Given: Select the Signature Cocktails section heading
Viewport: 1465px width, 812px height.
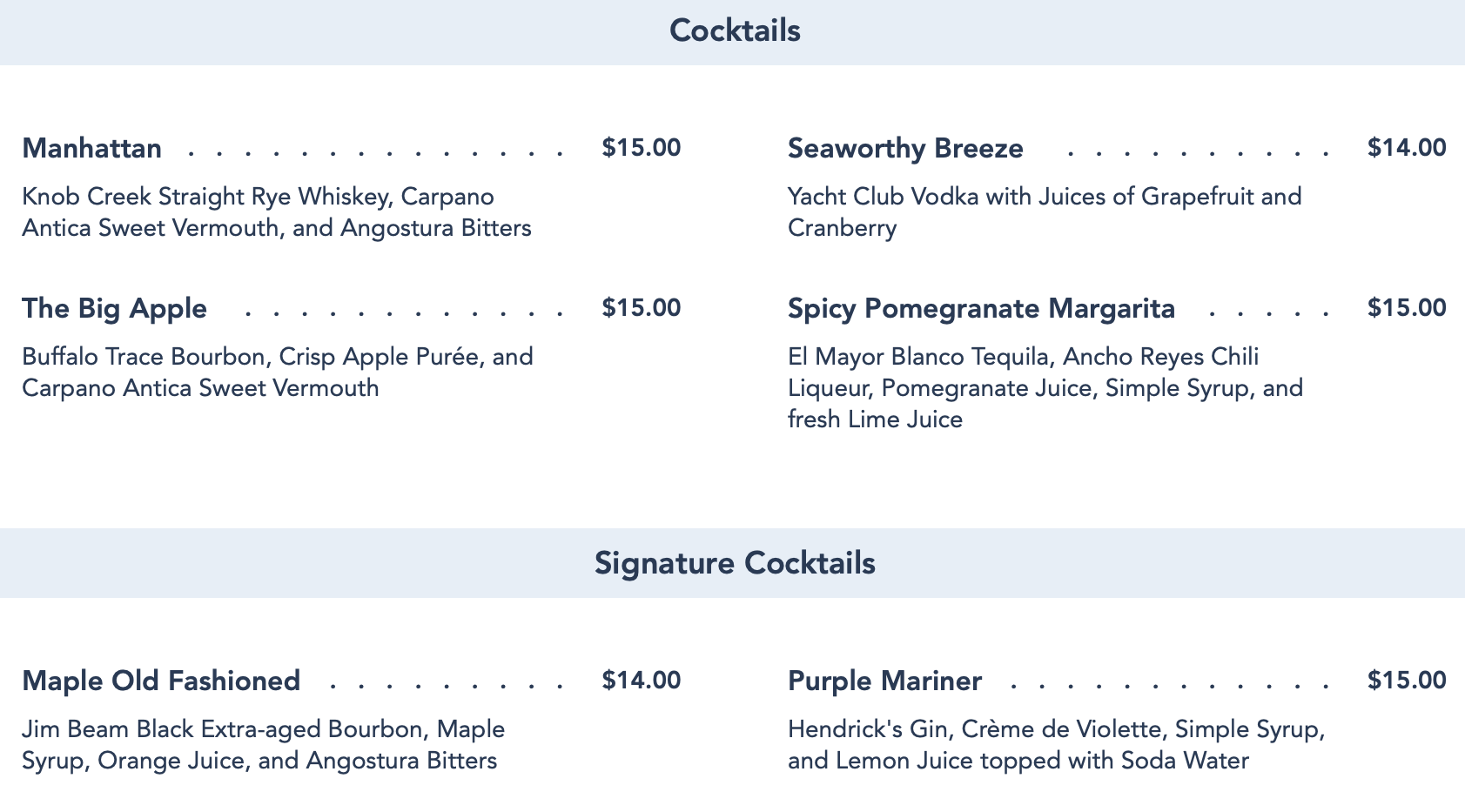Looking at the screenshot, I should pyautogui.click(x=735, y=563).
